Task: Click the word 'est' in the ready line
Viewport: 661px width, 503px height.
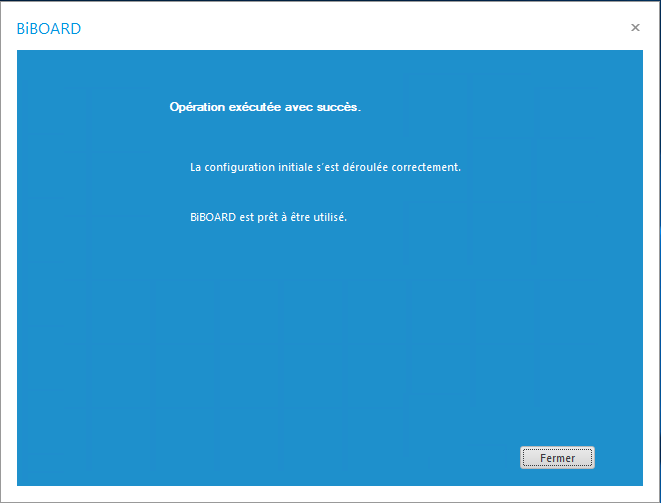Action: [247, 218]
